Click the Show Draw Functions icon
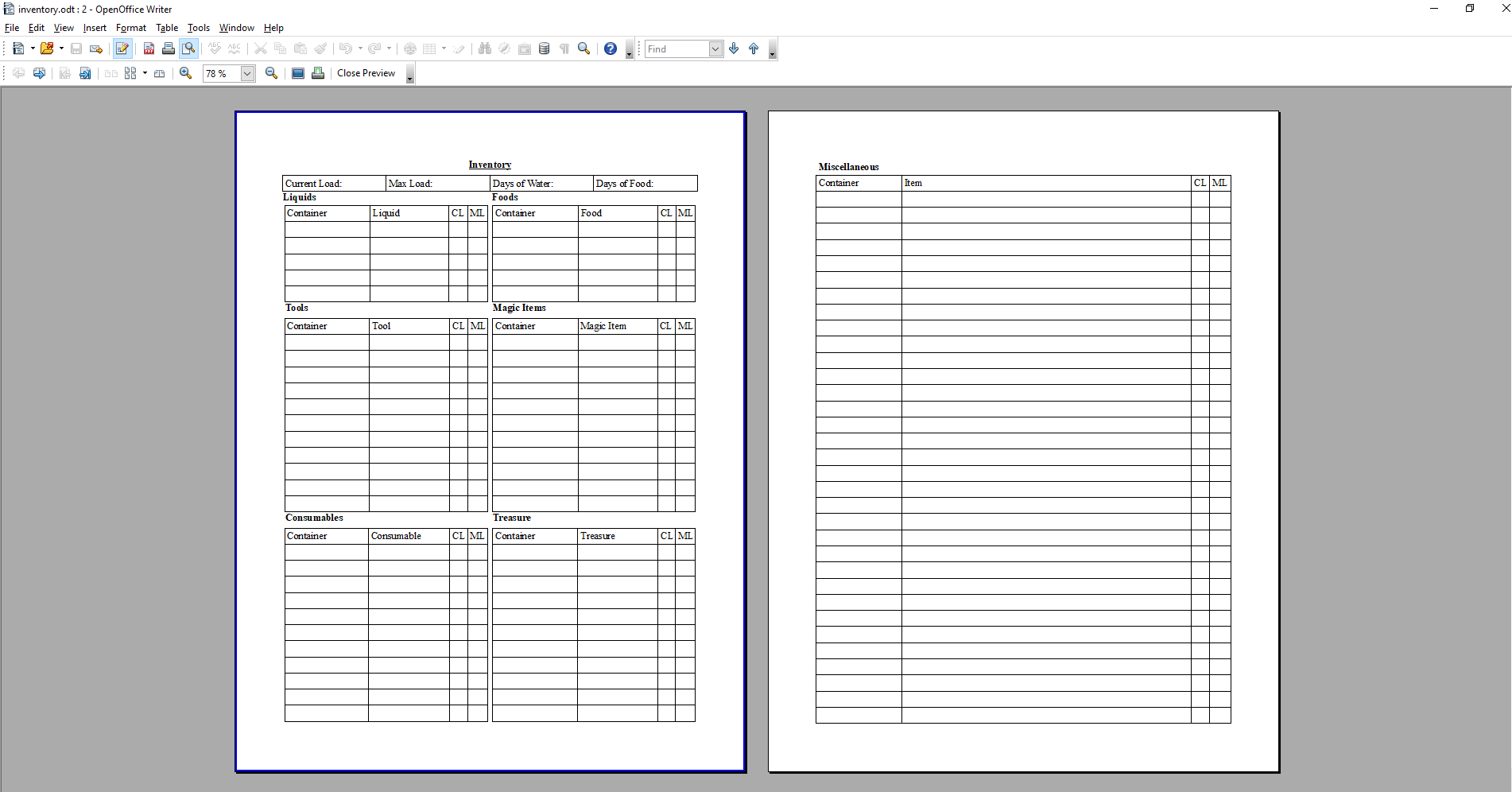The width and height of the screenshot is (1512, 792). (459, 49)
